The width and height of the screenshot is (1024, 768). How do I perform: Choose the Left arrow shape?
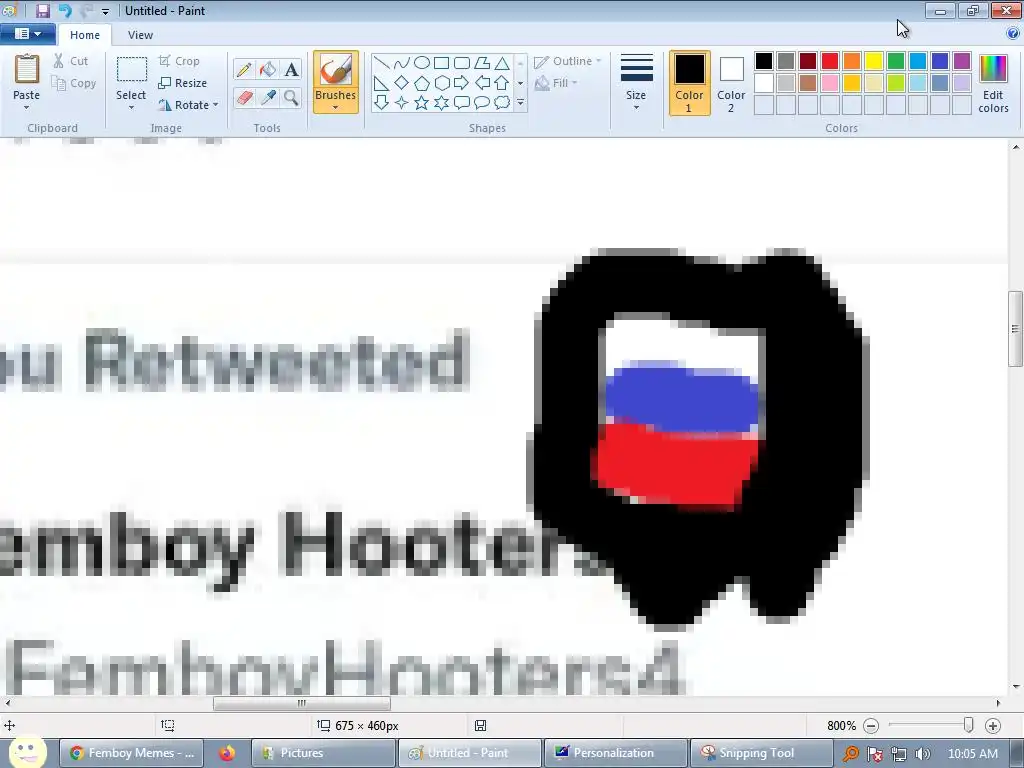(482, 83)
